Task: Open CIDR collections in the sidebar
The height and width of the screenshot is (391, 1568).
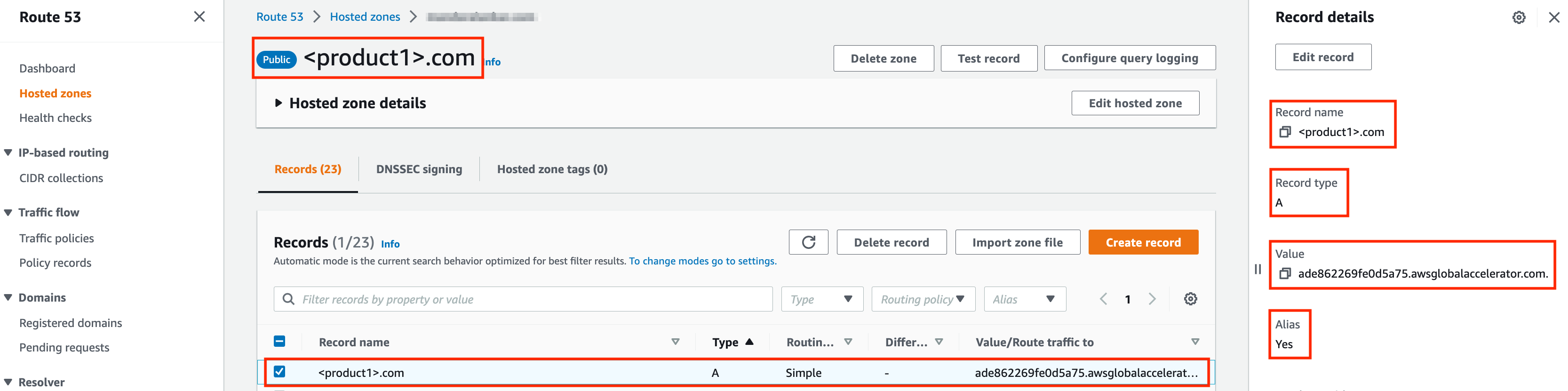Action: tap(61, 178)
